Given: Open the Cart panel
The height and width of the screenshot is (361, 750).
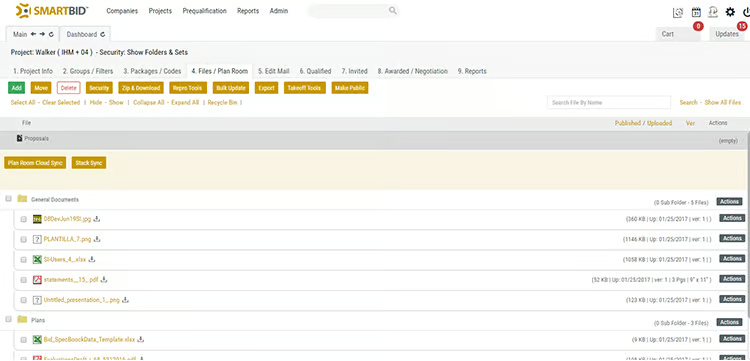Looking at the screenshot, I should 678,34.
